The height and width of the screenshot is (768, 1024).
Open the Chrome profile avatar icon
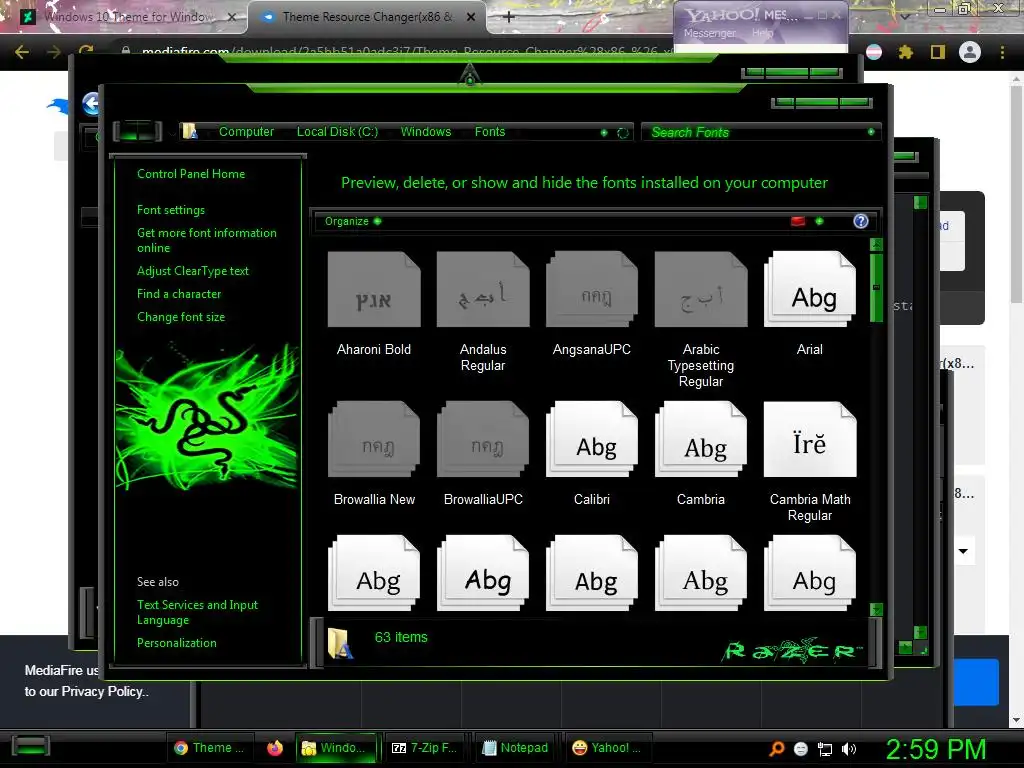click(x=970, y=52)
